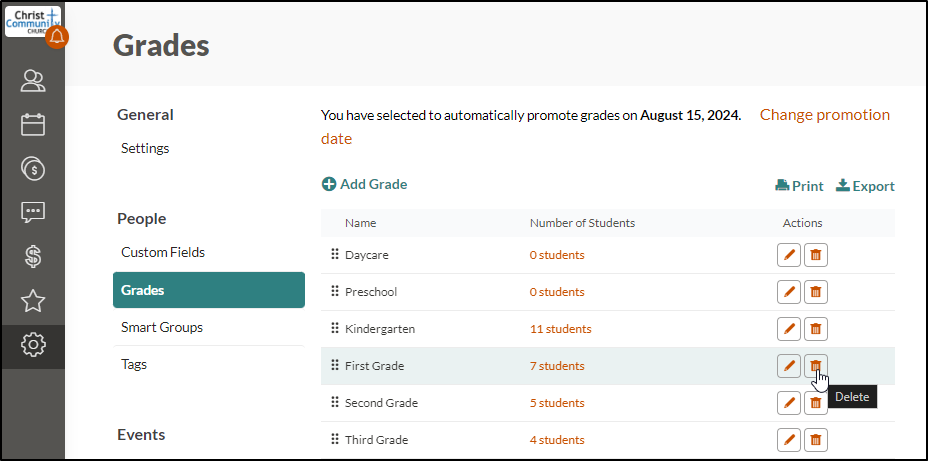Click the Add Grade button
Viewport: 928px width, 461px height.
[365, 184]
